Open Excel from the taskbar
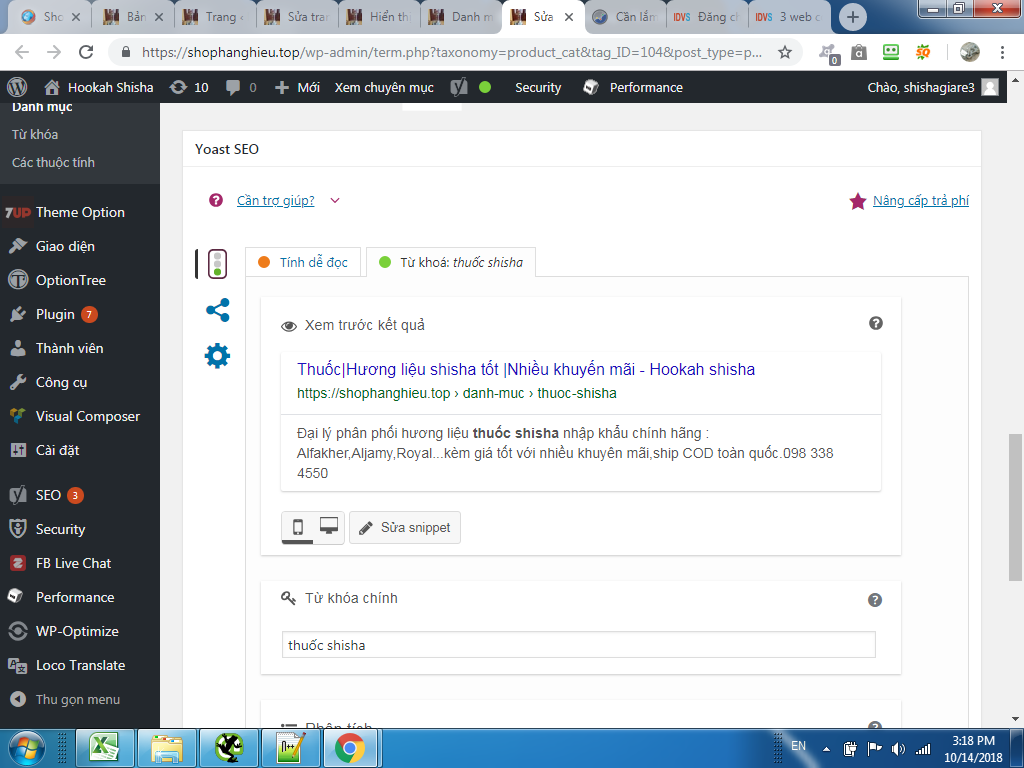The width and height of the screenshot is (1024, 768). tap(104, 748)
